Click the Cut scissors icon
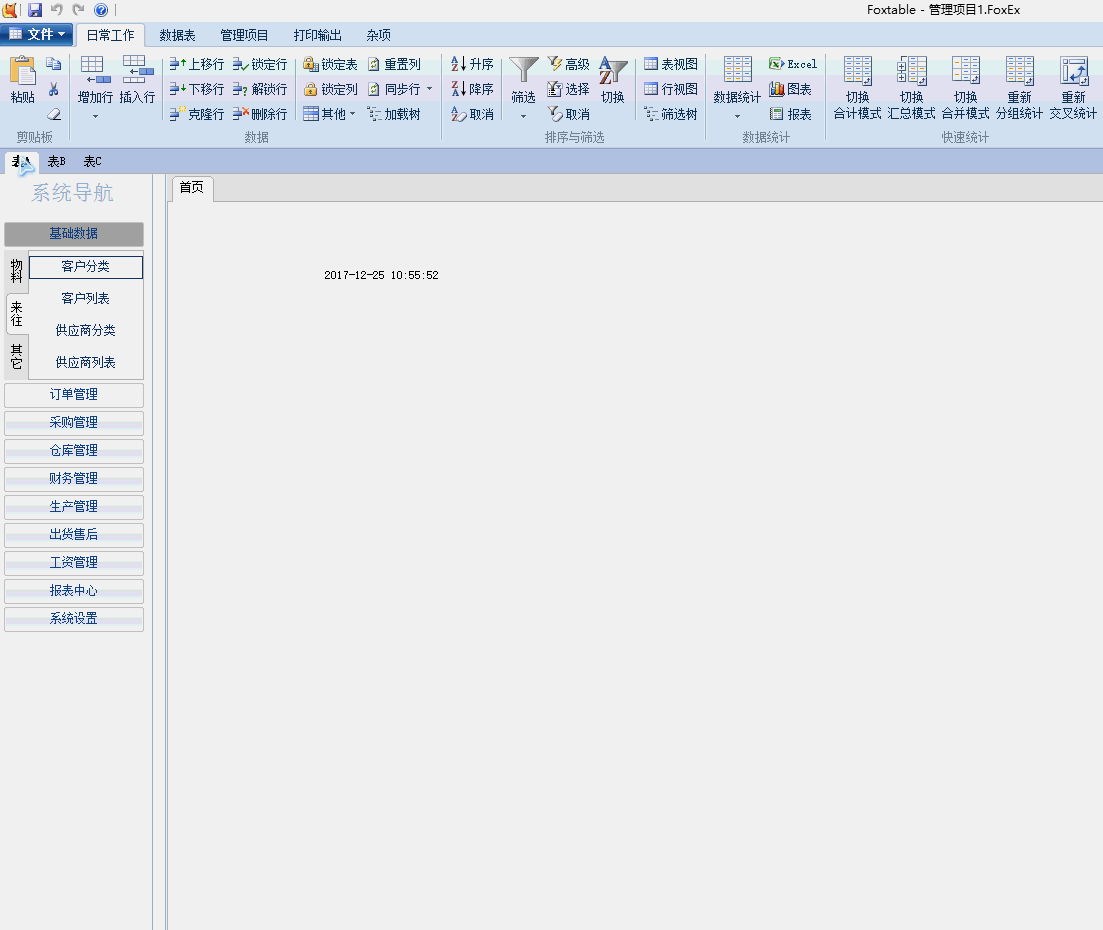Viewport: 1103px width, 930px height. pyautogui.click(x=53, y=89)
